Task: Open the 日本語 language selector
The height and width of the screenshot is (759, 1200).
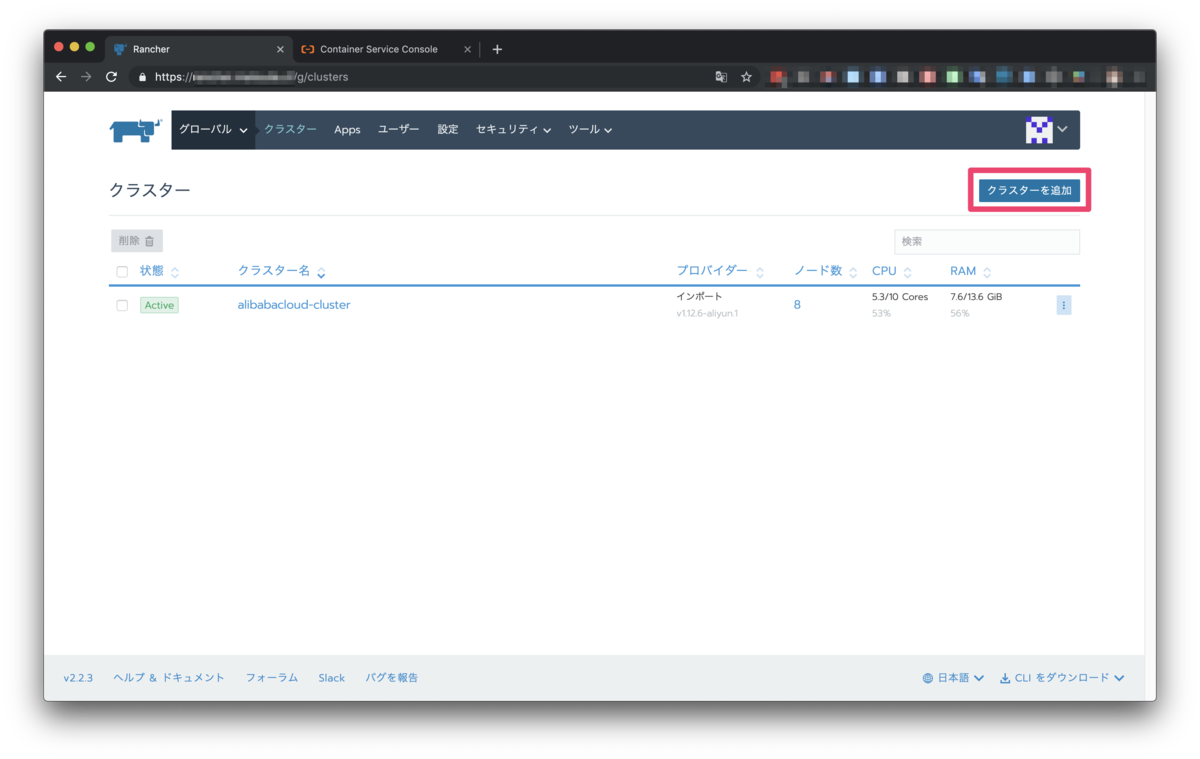Action: (953, 678)
